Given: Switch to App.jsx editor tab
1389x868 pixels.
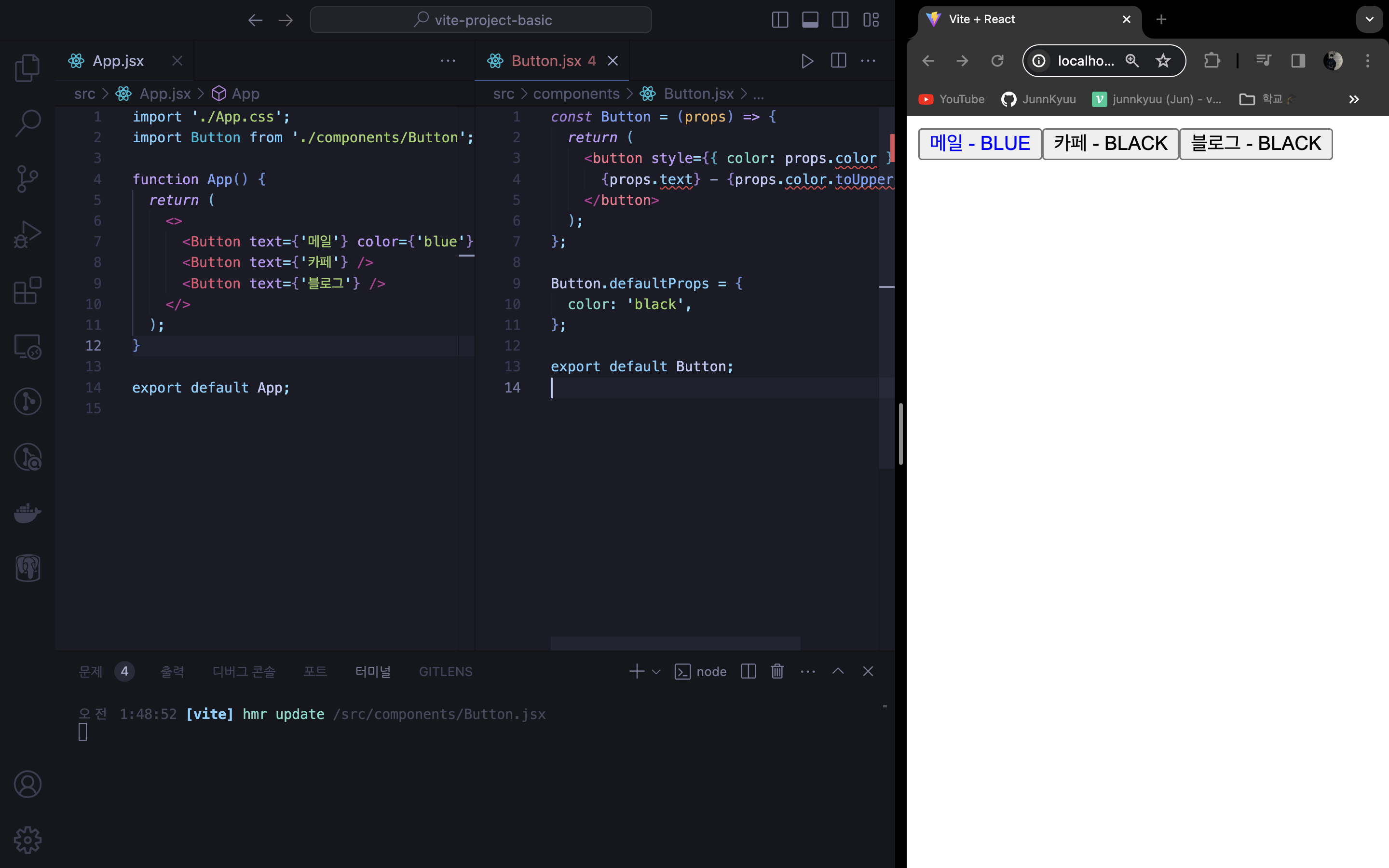Looking at the screenshot, I should click(x=118, y=61).
